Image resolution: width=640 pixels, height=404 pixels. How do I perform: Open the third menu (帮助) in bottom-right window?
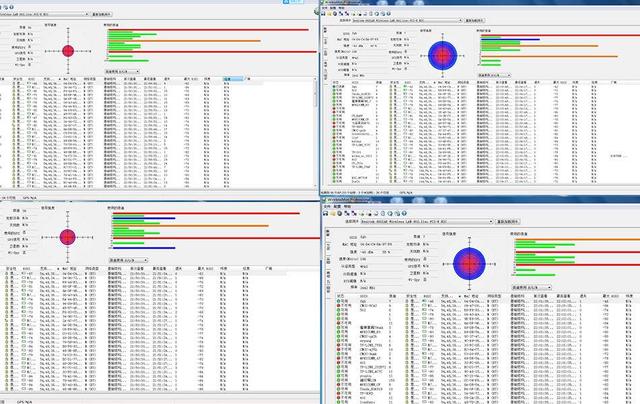[x=347, y=207]
